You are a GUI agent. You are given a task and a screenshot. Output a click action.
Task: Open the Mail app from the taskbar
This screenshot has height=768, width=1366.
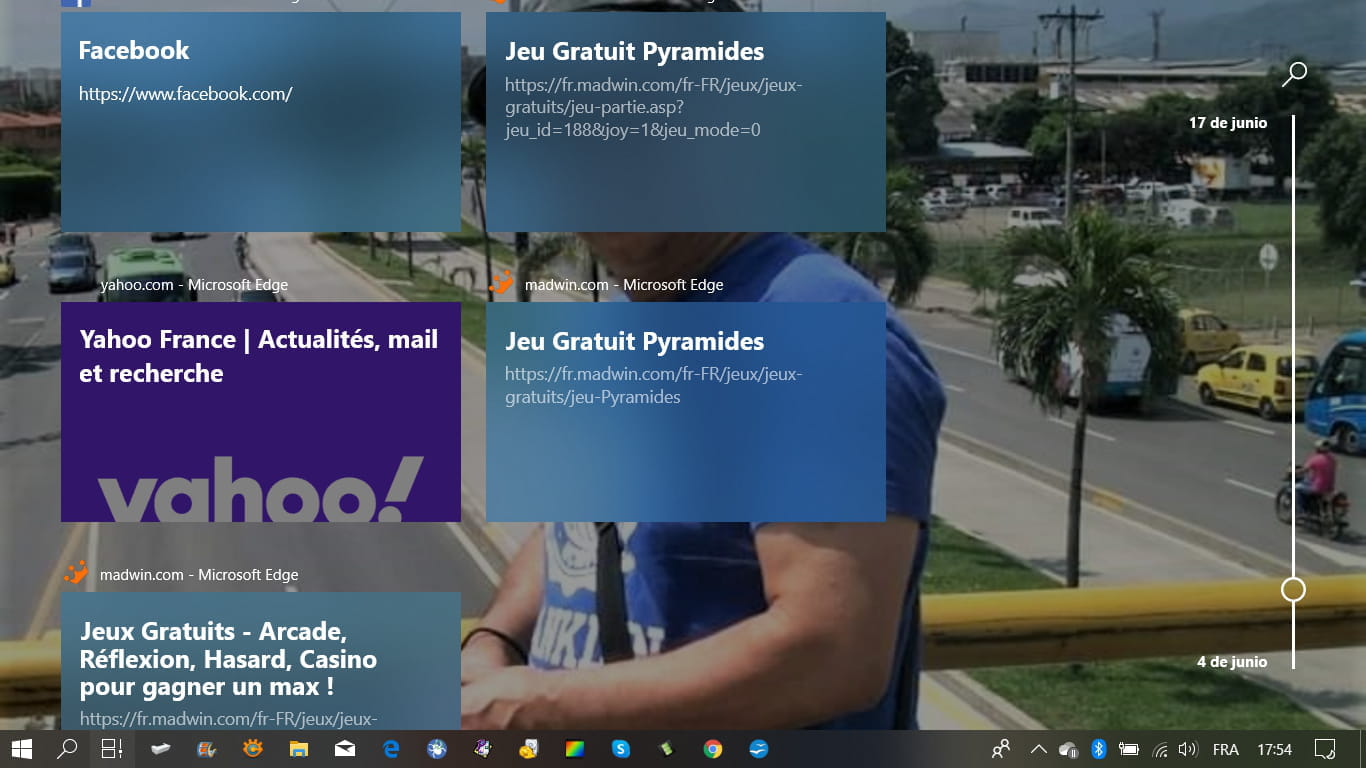[345, 749]
